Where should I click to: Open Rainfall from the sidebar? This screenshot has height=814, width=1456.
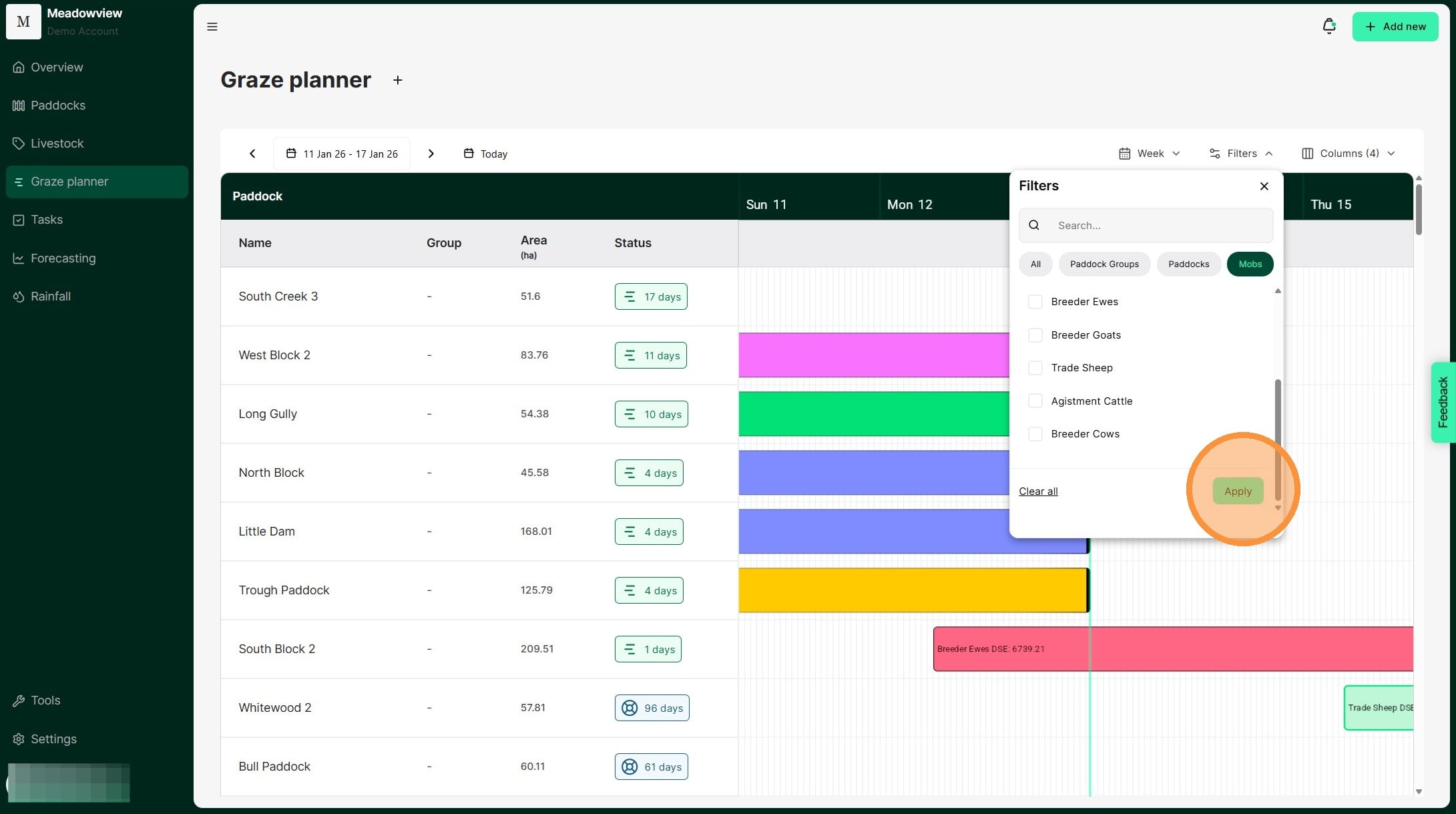click(x=50, y=296)
